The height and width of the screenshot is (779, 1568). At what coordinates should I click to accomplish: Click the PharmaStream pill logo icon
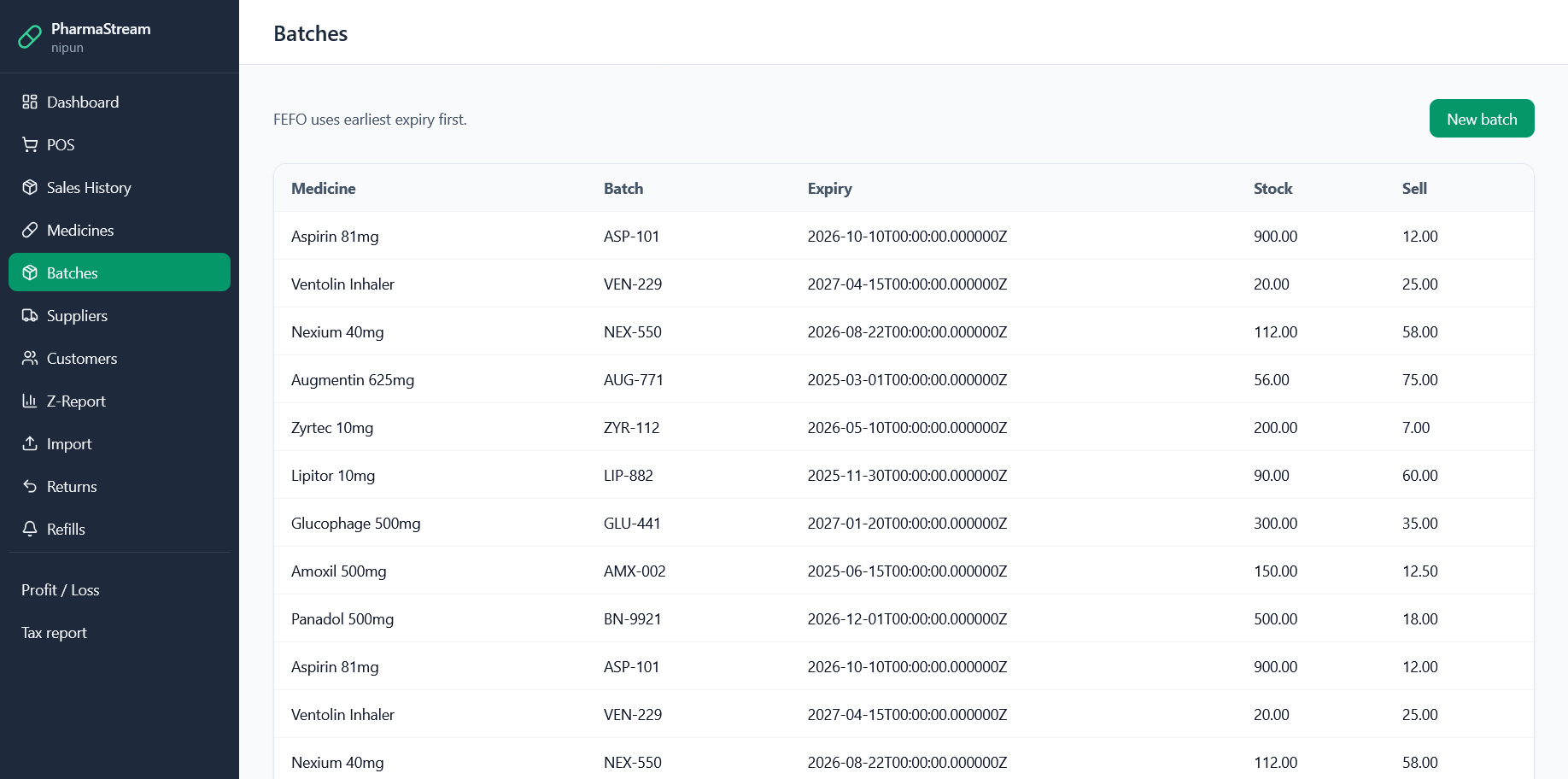tap(30, 37)
